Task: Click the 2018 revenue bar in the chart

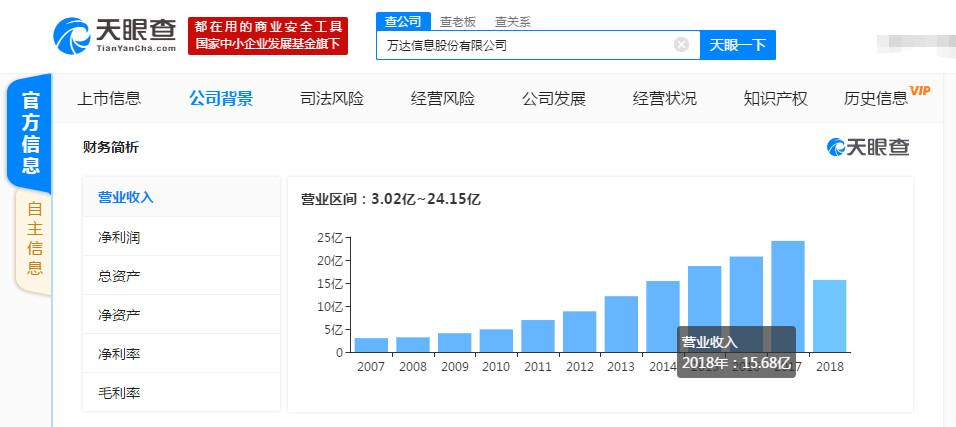Action: [x=829, y=316]
